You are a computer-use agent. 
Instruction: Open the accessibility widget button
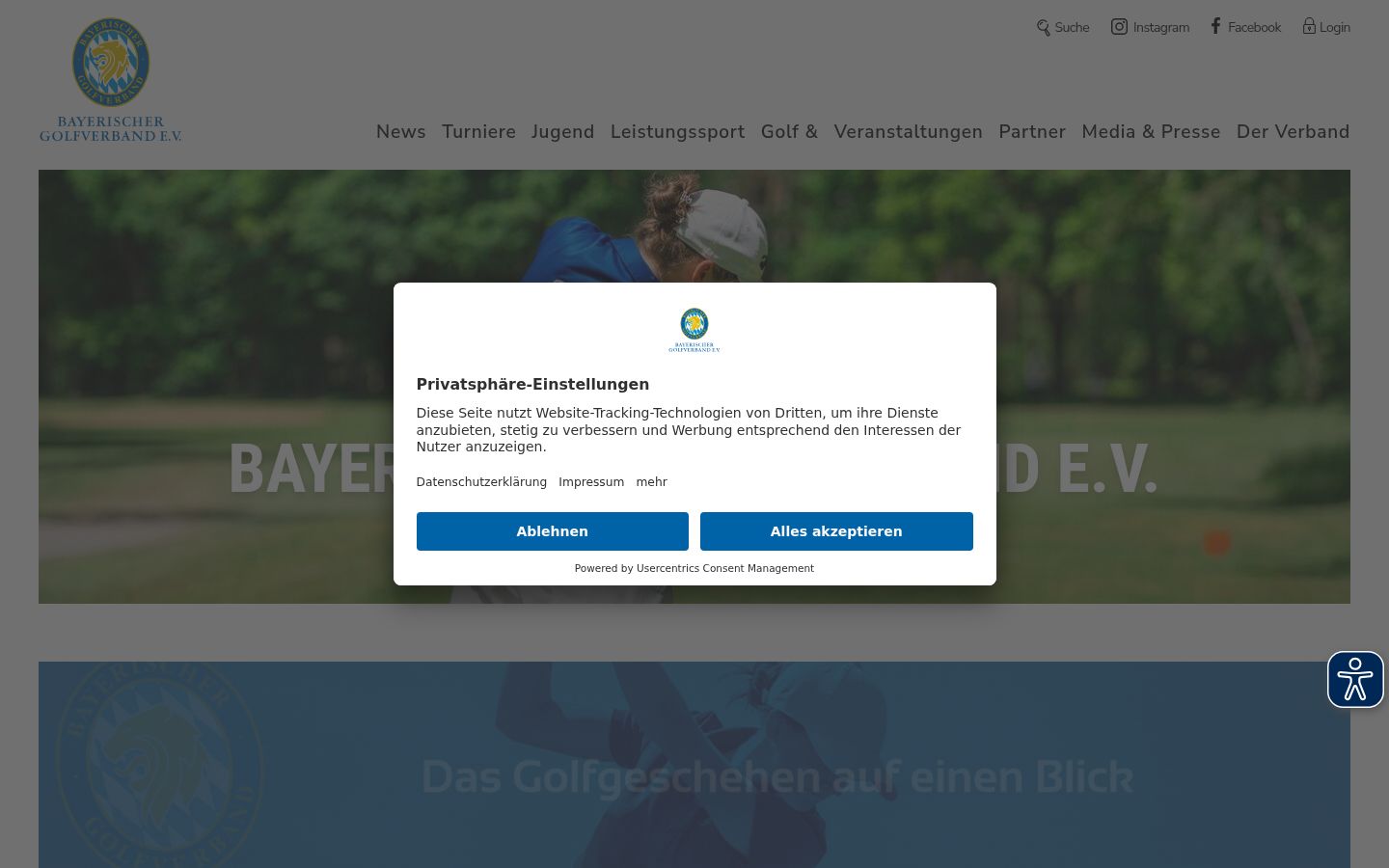point(1355,680)
